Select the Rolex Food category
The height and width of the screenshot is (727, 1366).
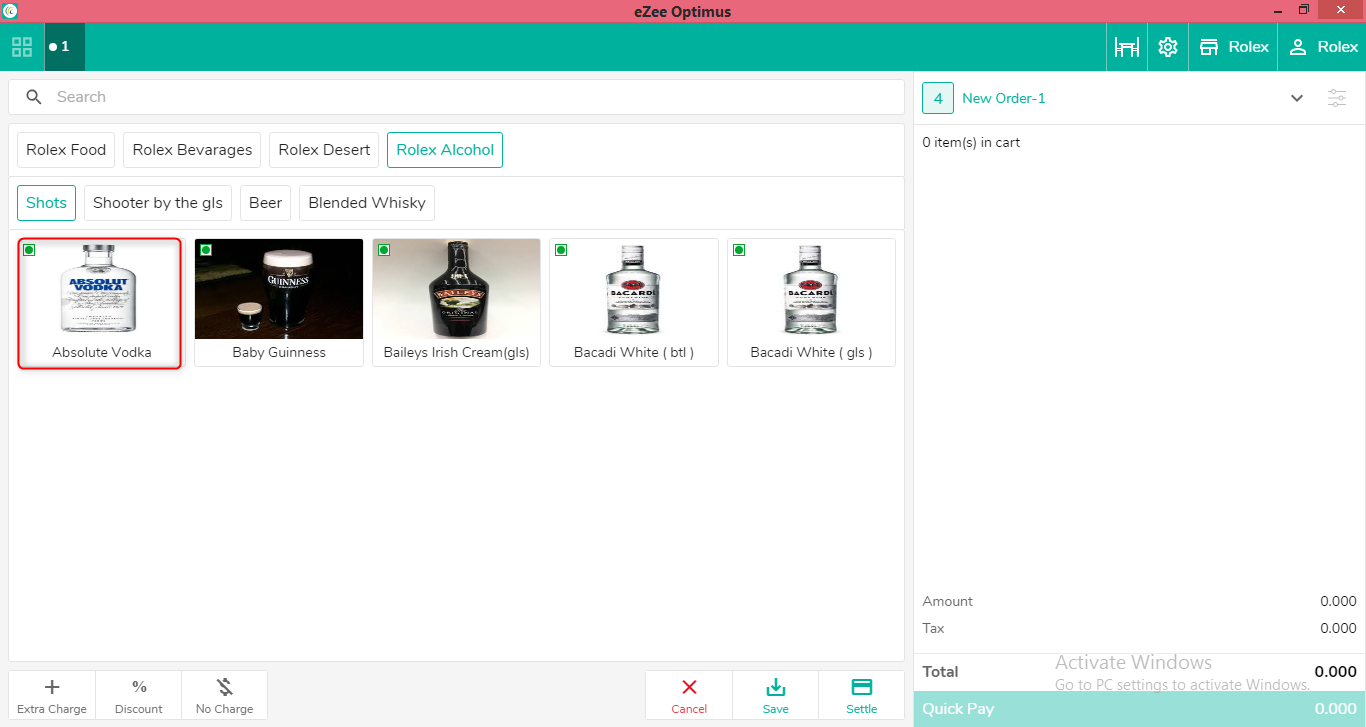click(x=66, y=150)
